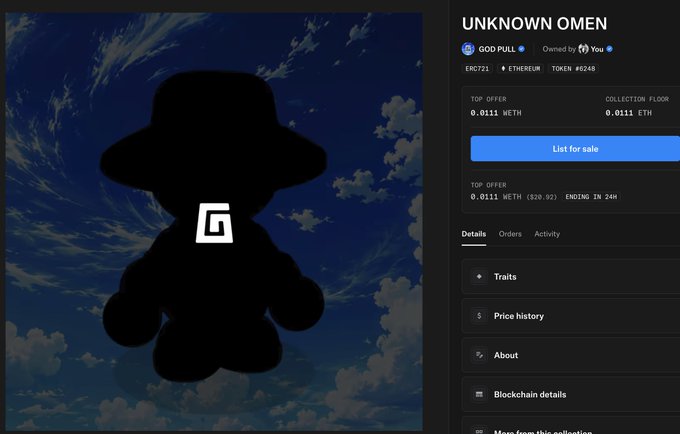
Task: Click the upper TOP OFFER value 0.0111 WETH
Action: click(496, 113)
